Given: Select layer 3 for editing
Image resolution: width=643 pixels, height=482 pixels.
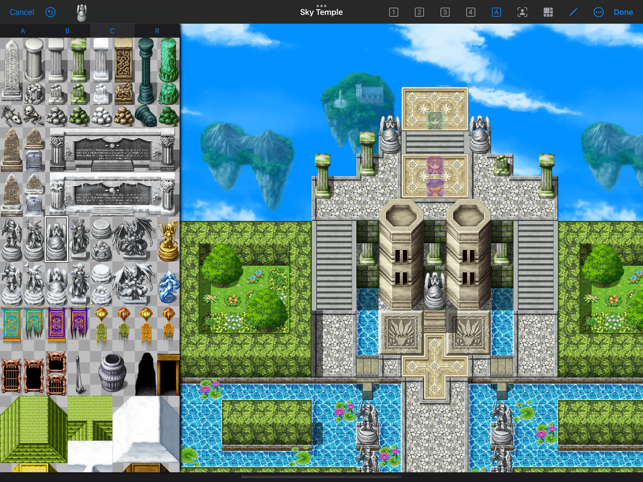Looking at the screenshot, I should [x=445, y=12].
